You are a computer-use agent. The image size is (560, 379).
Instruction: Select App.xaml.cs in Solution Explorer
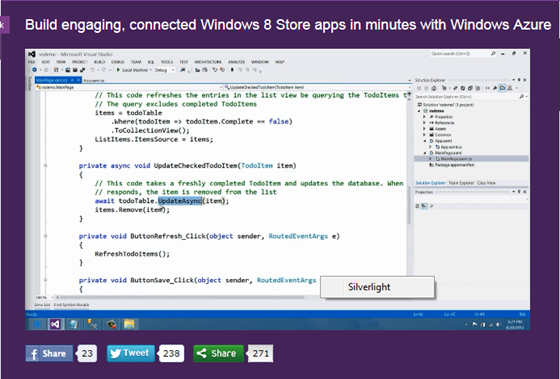pyautogui.click(x=449, y=147)
